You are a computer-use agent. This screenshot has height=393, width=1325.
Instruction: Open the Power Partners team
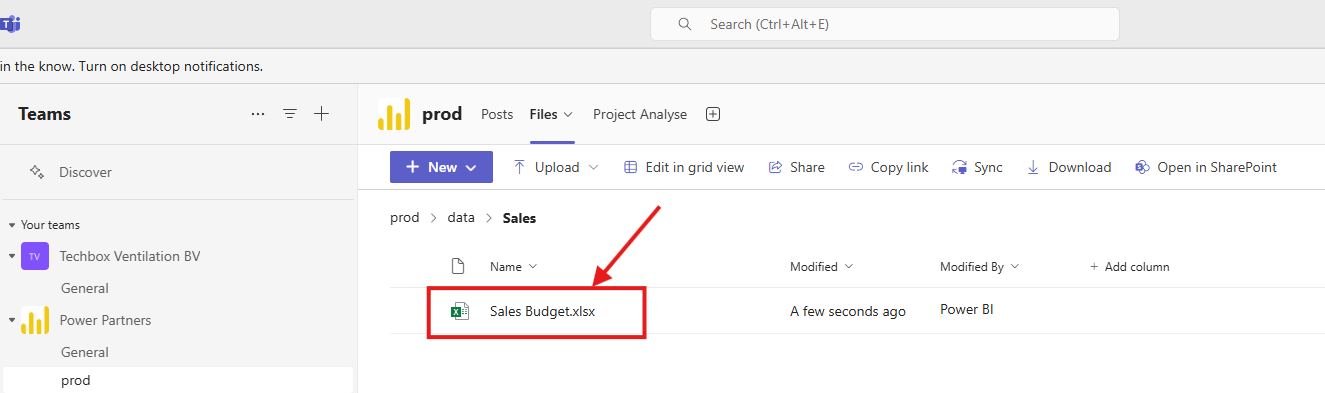pos(106,320)
